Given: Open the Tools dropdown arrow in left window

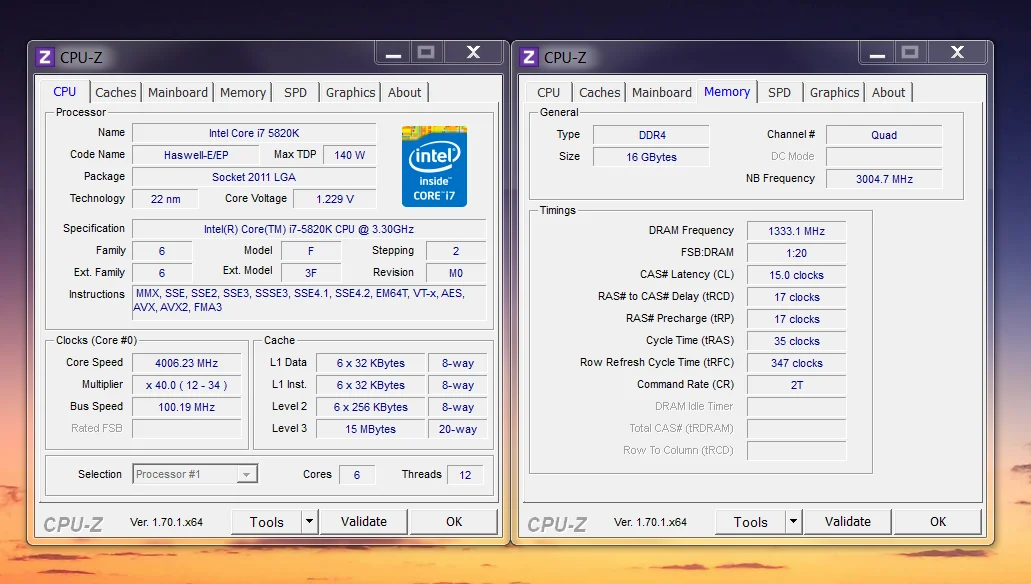Looking at the screenshot, I should point(309,522).
